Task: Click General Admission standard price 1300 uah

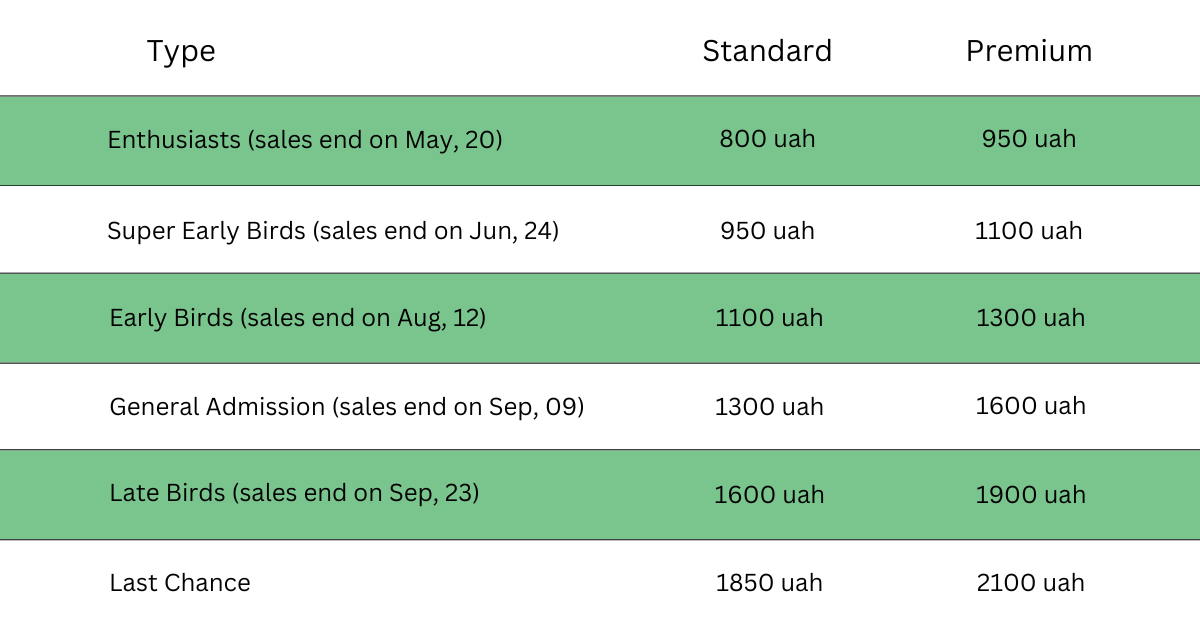Action: (x=769, y=407)
